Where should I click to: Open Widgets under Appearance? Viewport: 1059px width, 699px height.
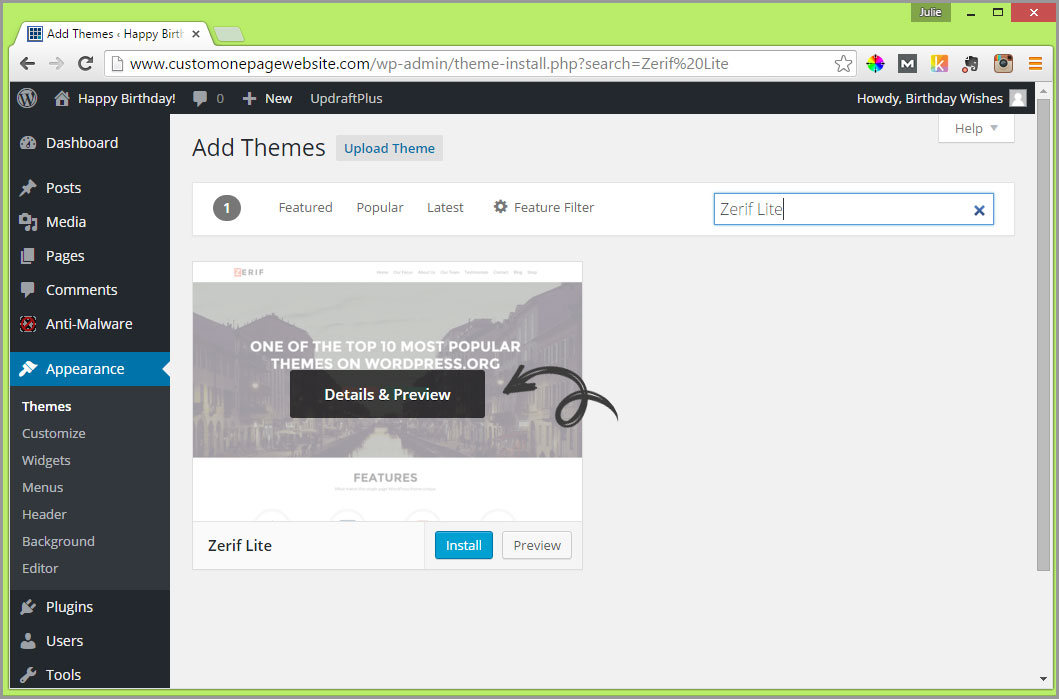pyautogui.click(x=46, y=461)
